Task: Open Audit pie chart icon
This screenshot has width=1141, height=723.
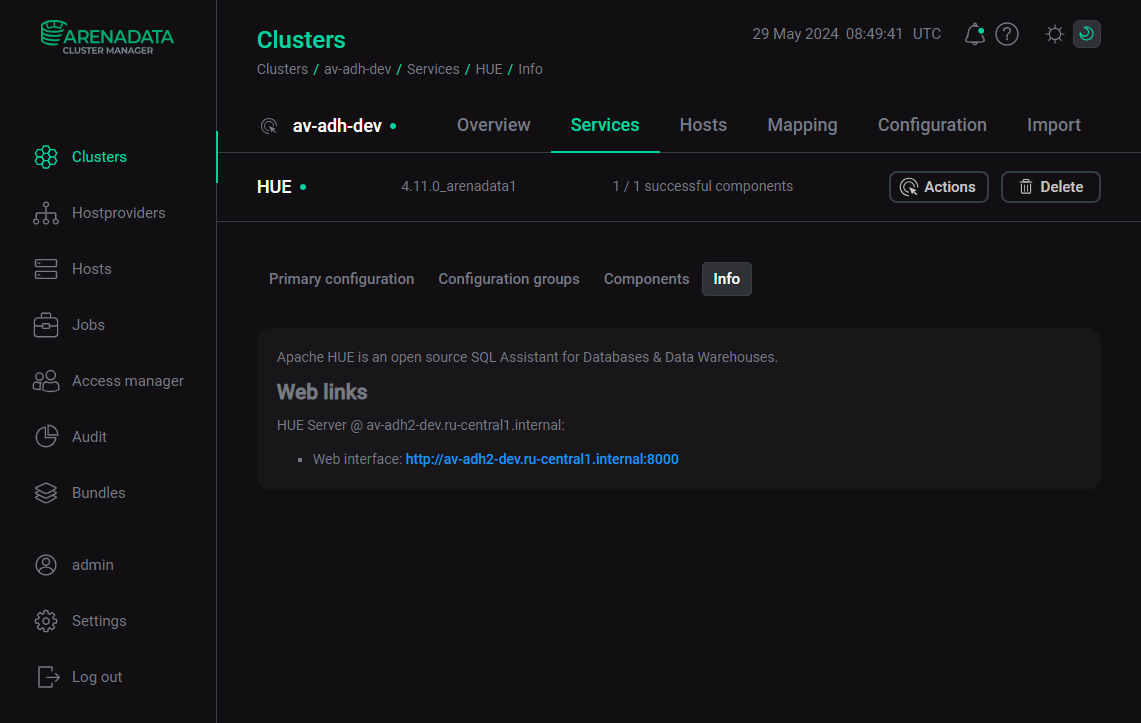Action: tap(46, 437)
